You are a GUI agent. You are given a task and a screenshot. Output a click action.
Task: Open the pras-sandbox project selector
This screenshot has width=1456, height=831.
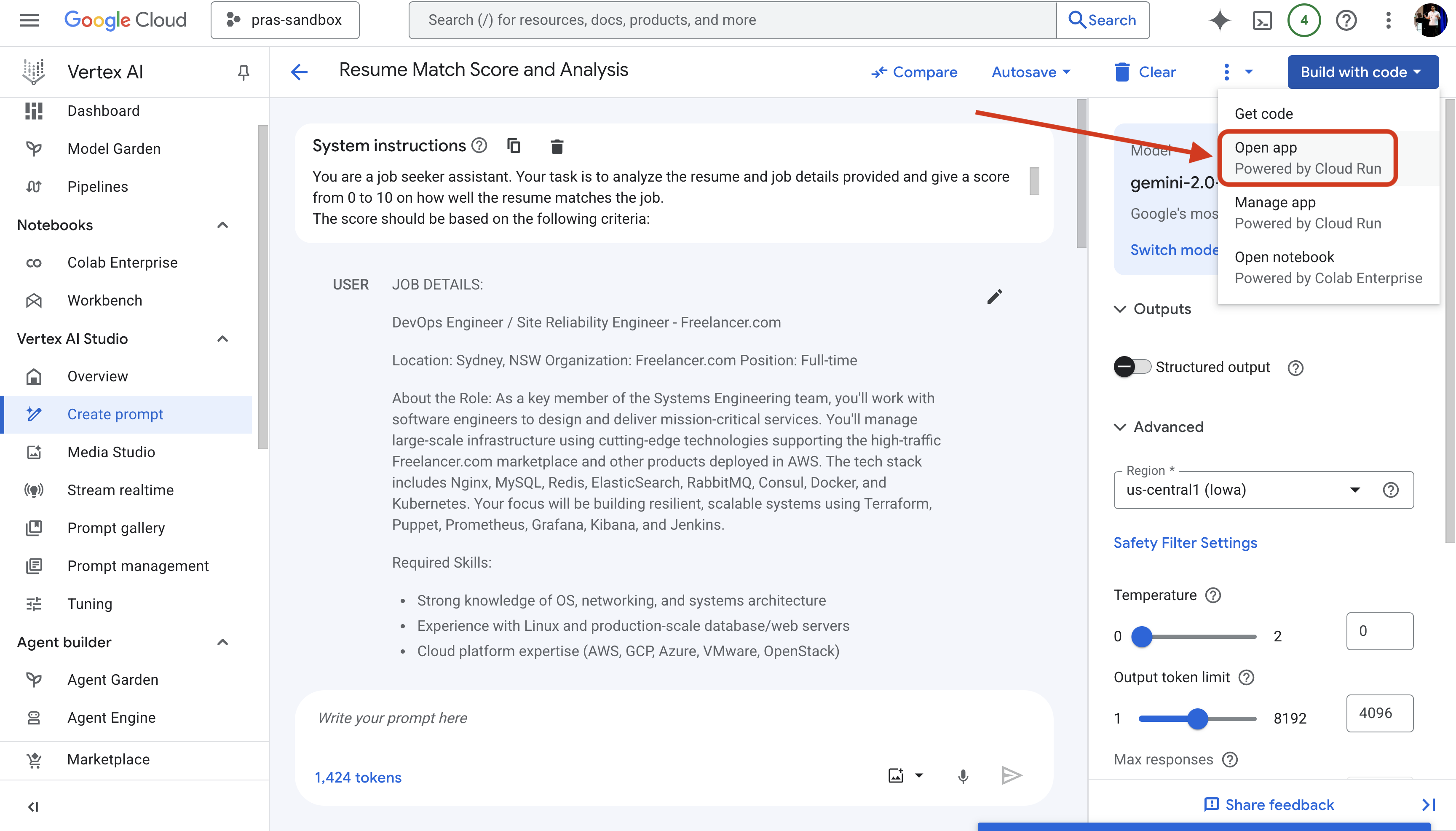(x=285, y=20)
